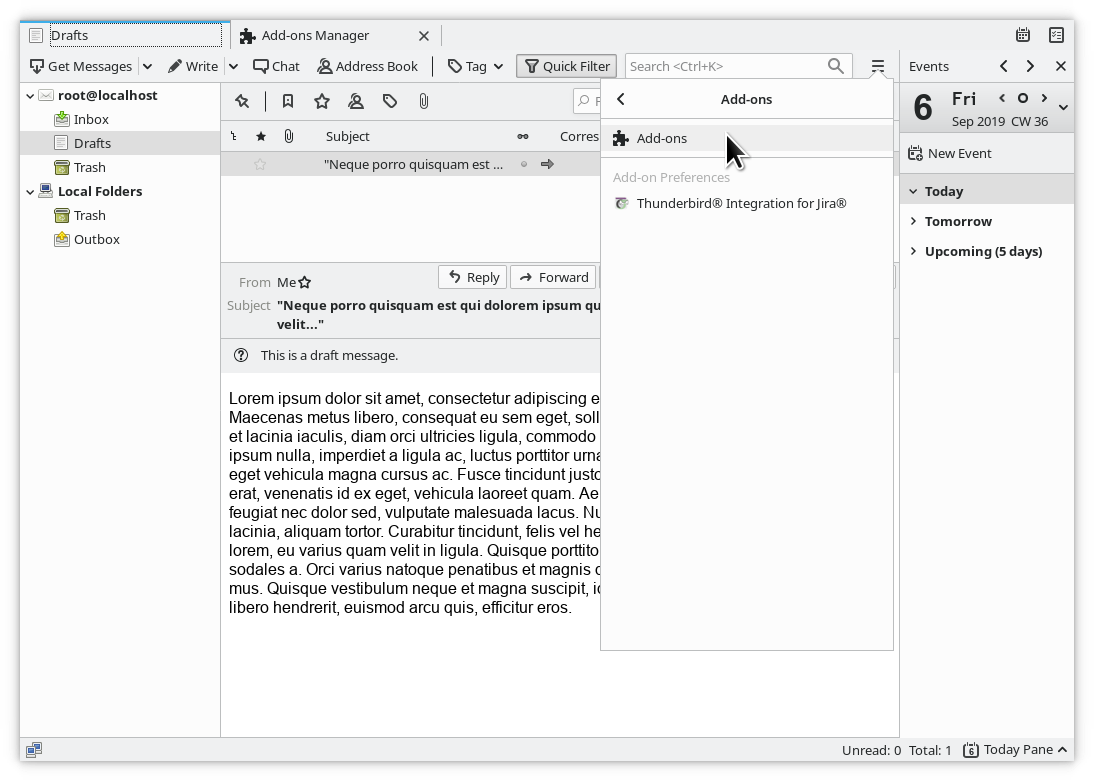
Task: Select Add-ons menu entry
Action: point(662,138)
